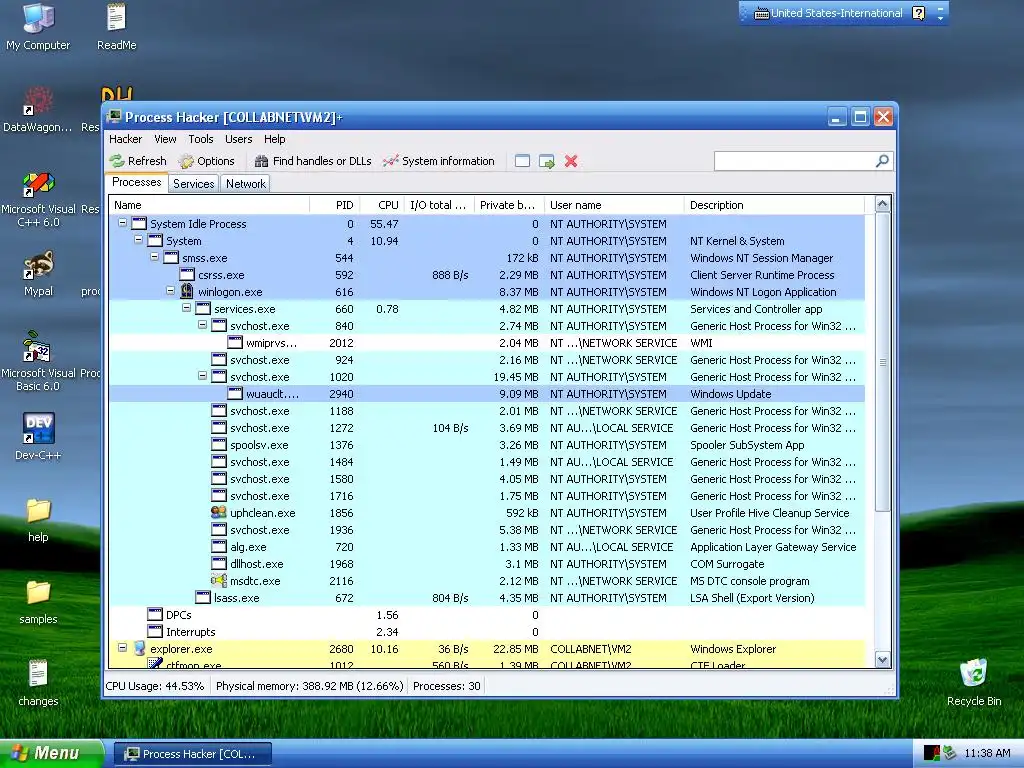The height and width of the screenshot is (768, 1024).
Task: Select the msdtc.exe process icon
Action: click(x=219, y=581)
